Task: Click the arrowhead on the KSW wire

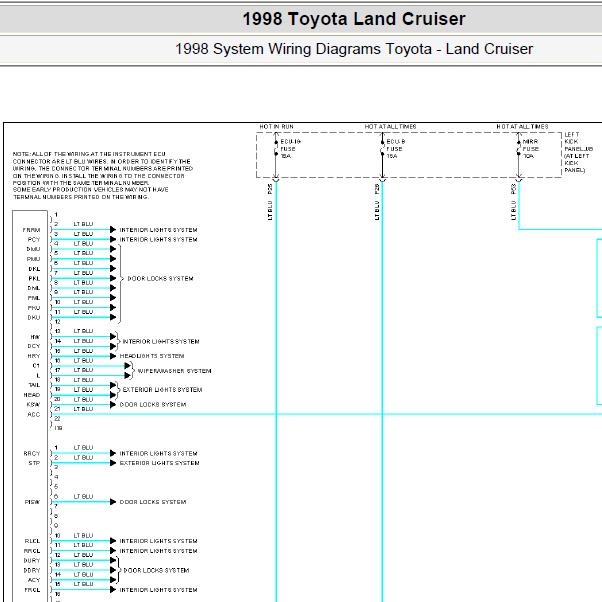Action: pyautogui.click(x=113, y=405)
